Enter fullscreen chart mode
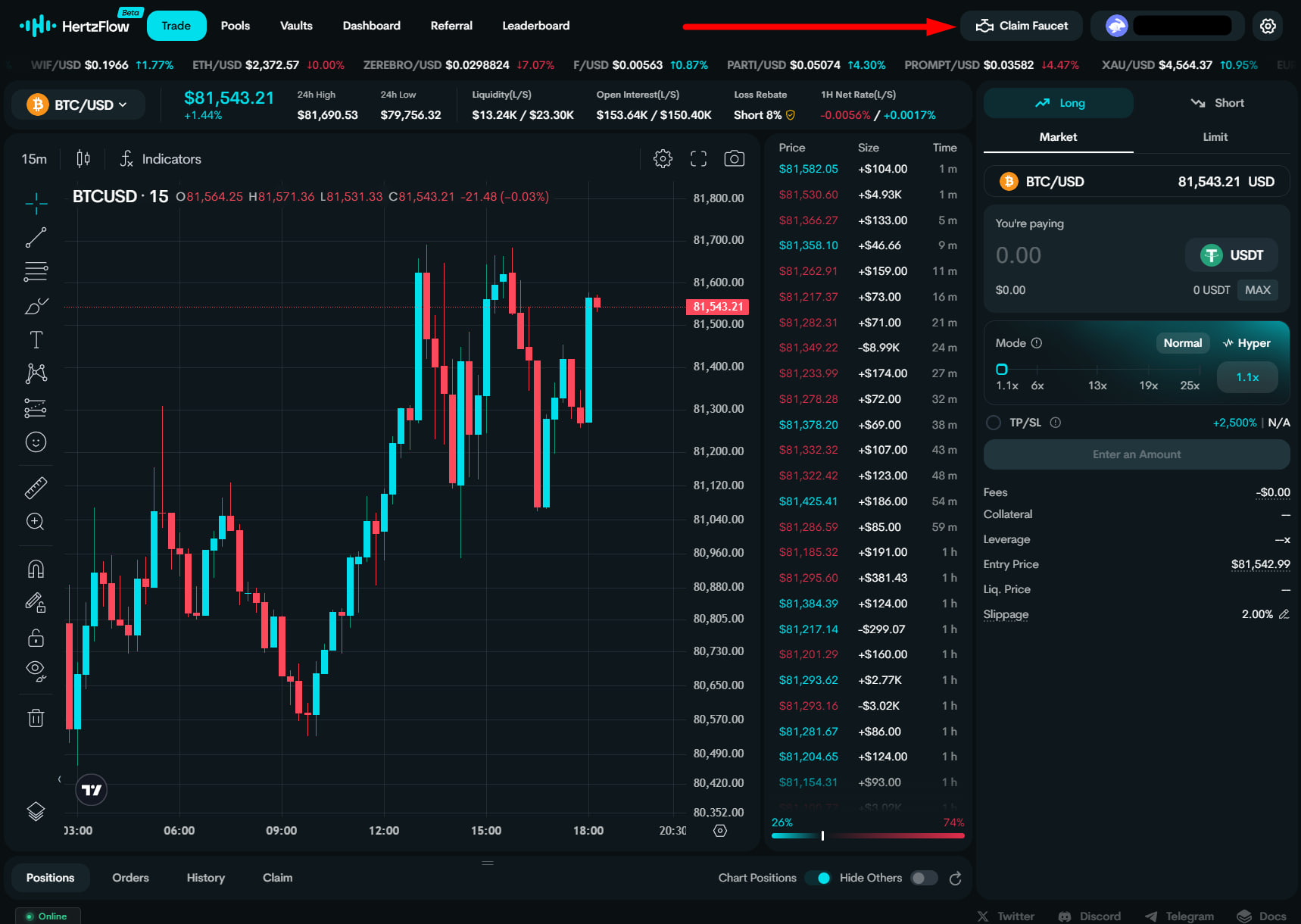This screenshot has height=924, width=1301. tap(698, 158)
